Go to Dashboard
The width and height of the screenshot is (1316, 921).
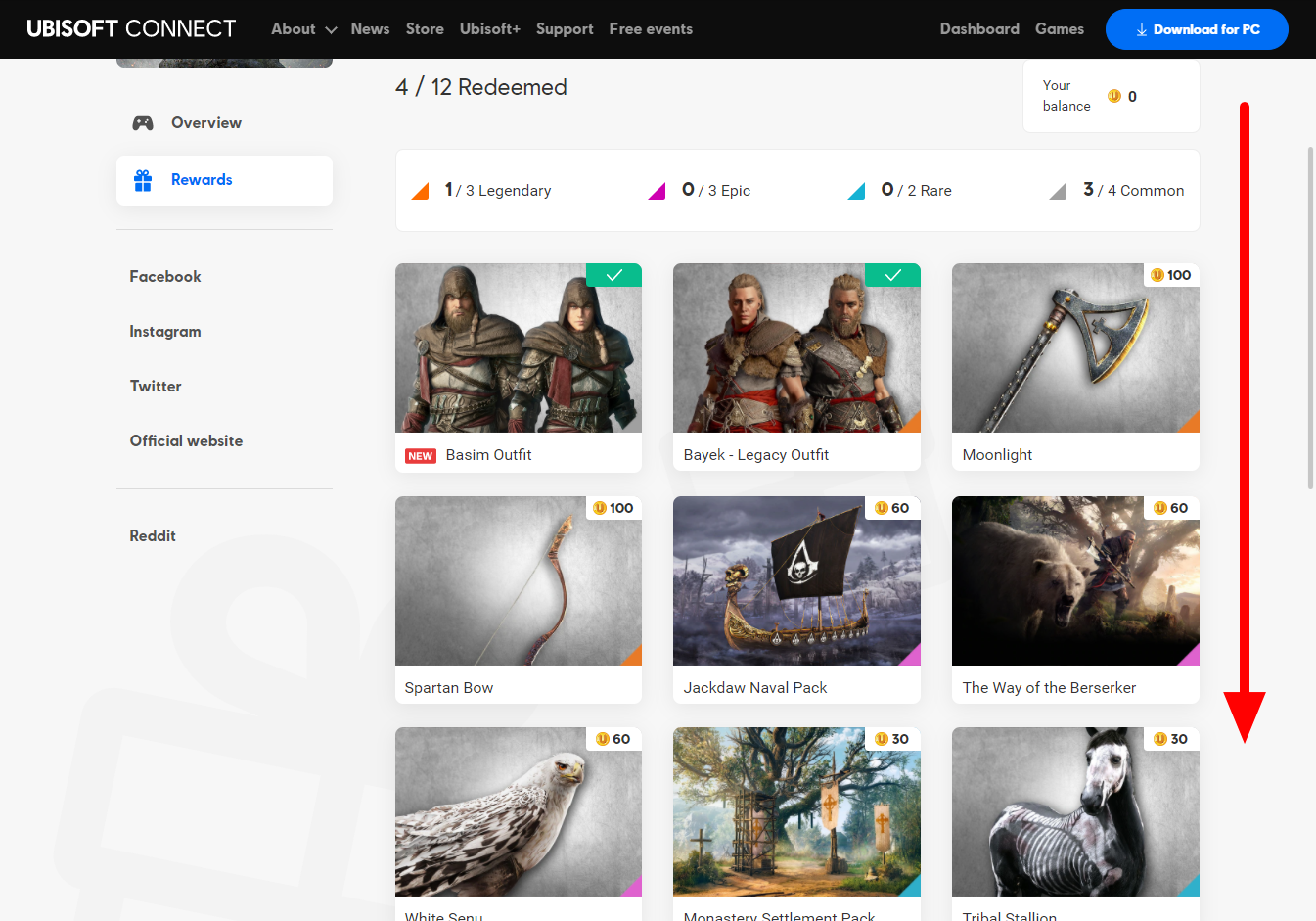(979, 29)
